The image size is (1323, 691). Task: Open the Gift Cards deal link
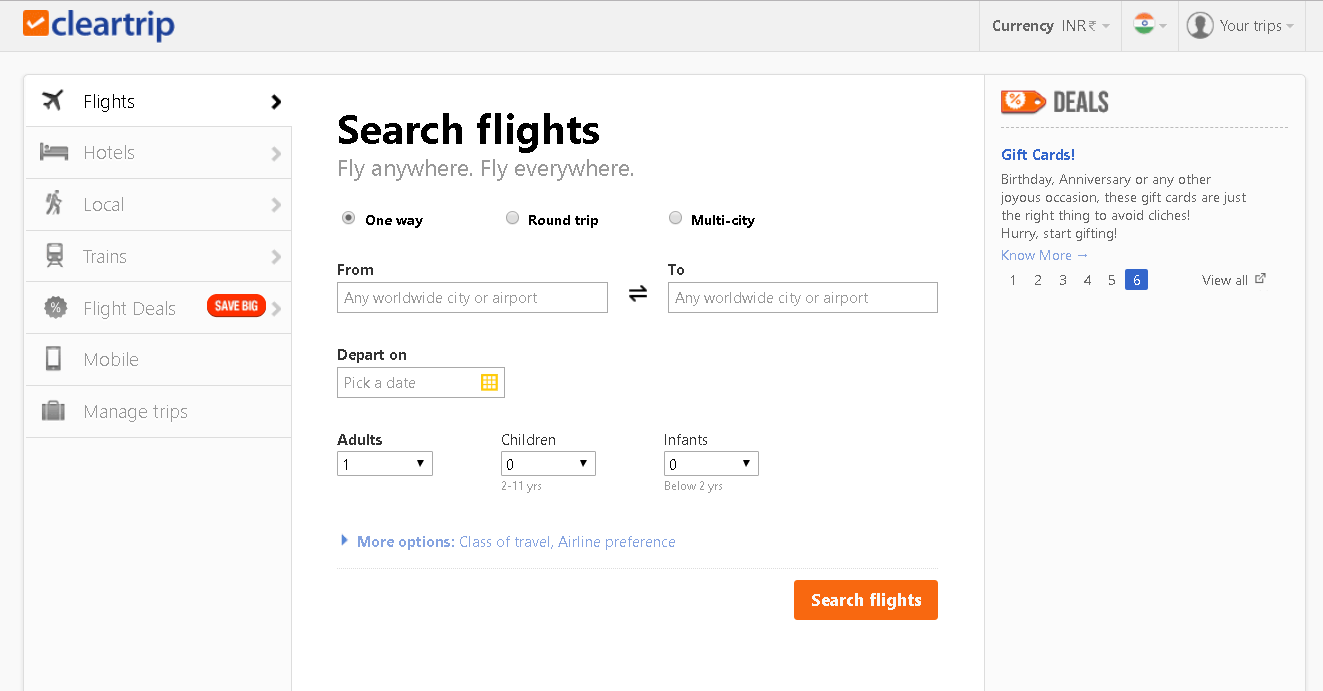point(1038,155)
